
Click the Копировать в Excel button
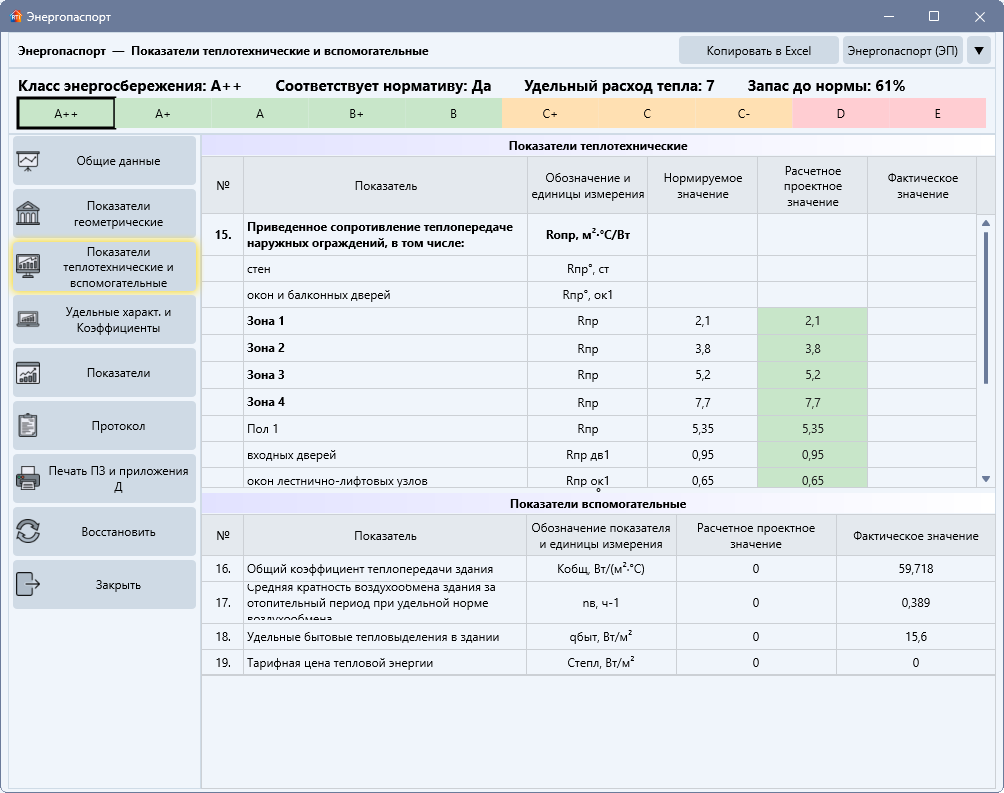(x=758, y=51)
